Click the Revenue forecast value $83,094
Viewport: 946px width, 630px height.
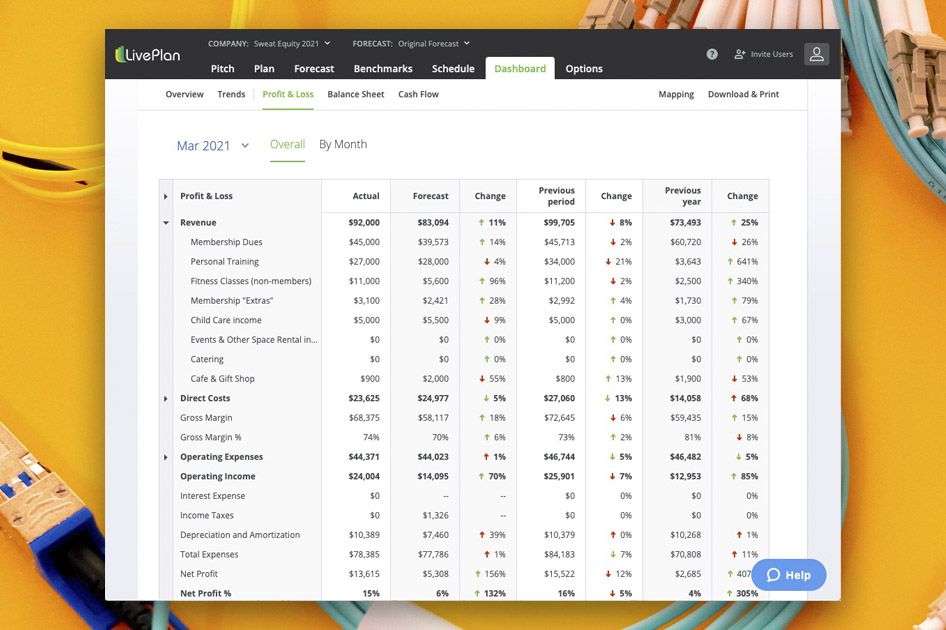433,223
